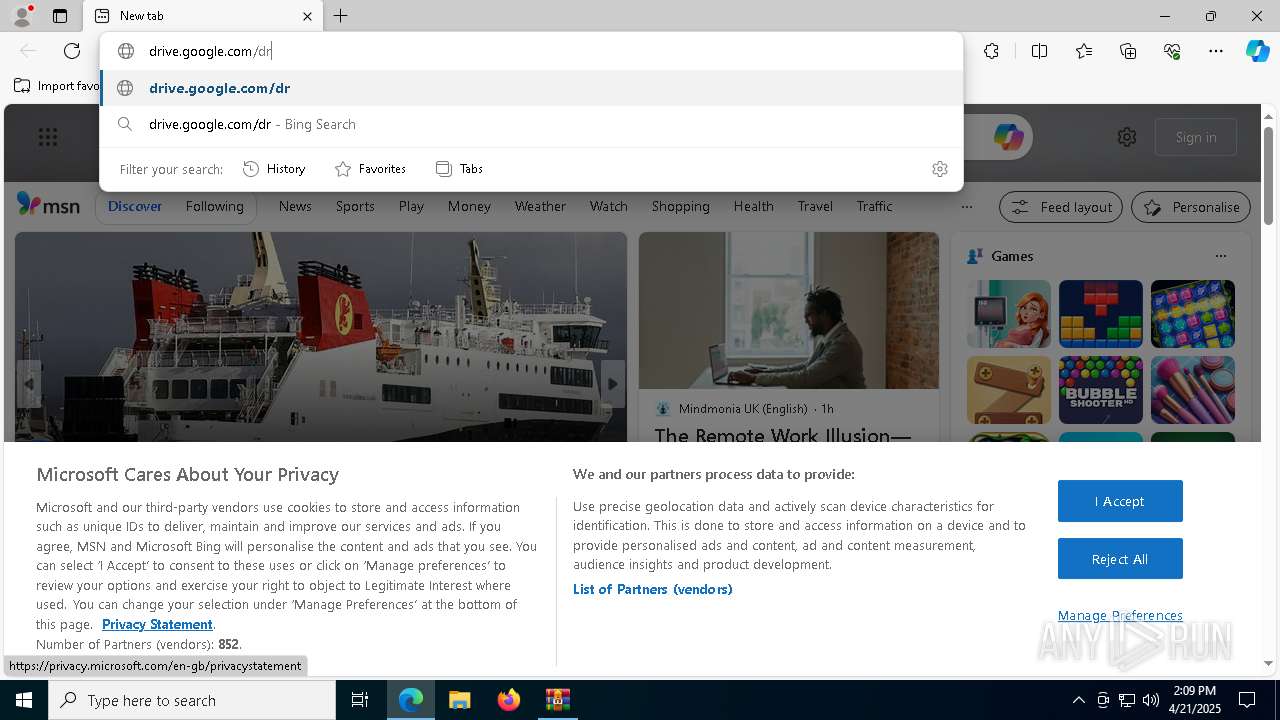Viewport: 1280px width, 720px height.
Task: Show hidden system tray icons
Action: (1078, 700)
